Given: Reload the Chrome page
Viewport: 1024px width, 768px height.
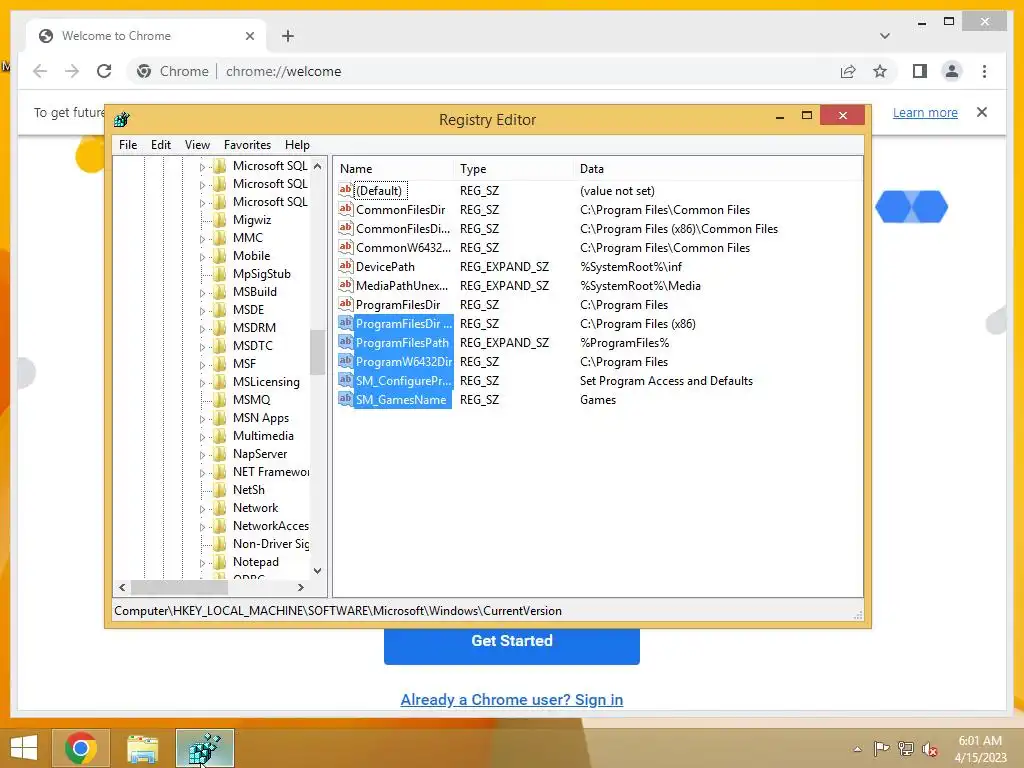Looking at the screenshot, I should coord(104,71).
